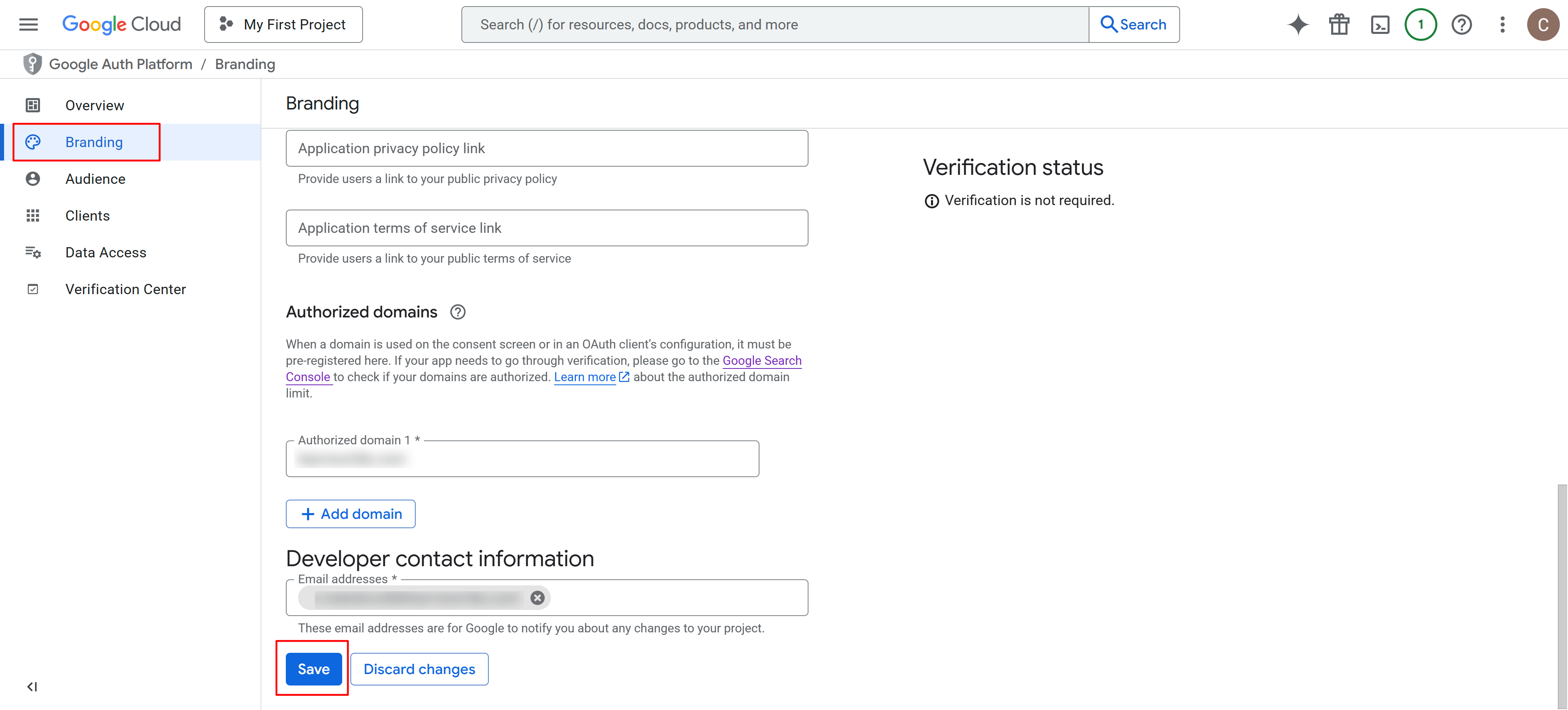Viewport: 1568px width, 710px height.
Task: Open Gemini AI assistant sparkle icon
Action: click(1298, 25)
